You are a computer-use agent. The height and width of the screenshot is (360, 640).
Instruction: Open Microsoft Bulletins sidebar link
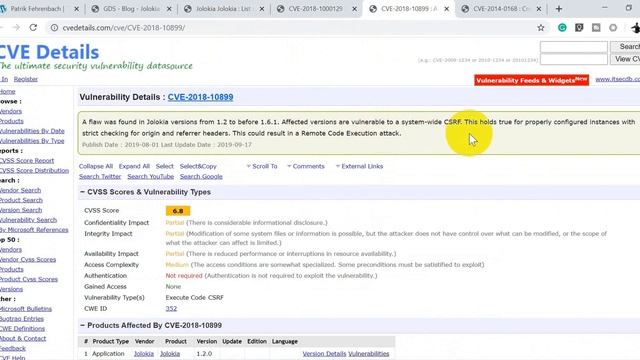coord(26,309)
